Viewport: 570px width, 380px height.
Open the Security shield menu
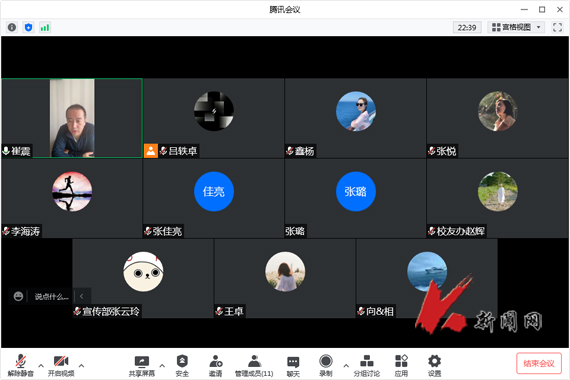pyautogui.click(x=182, y=365)
